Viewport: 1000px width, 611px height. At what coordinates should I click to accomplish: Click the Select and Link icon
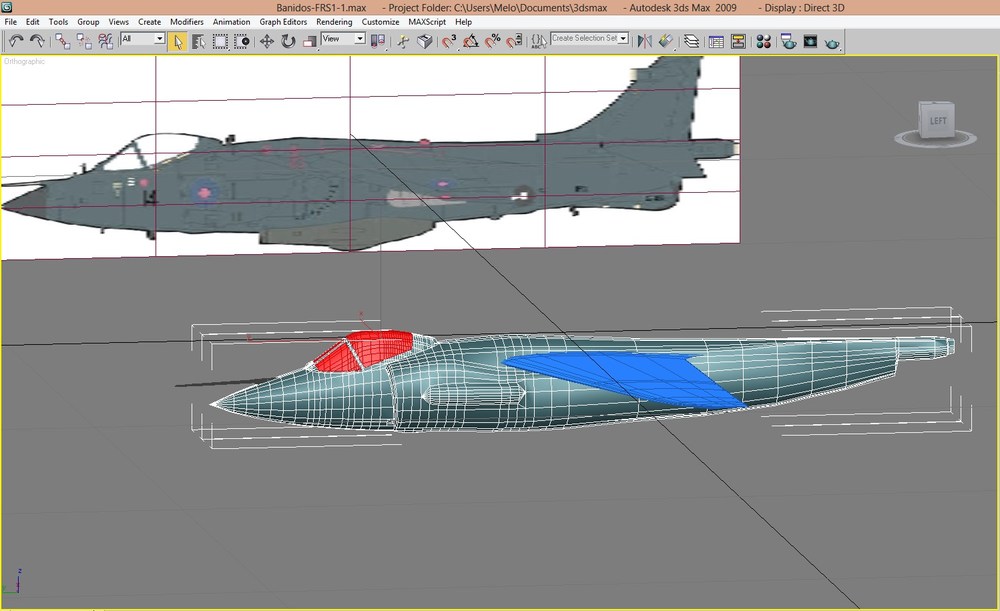(x=62, y=41)
